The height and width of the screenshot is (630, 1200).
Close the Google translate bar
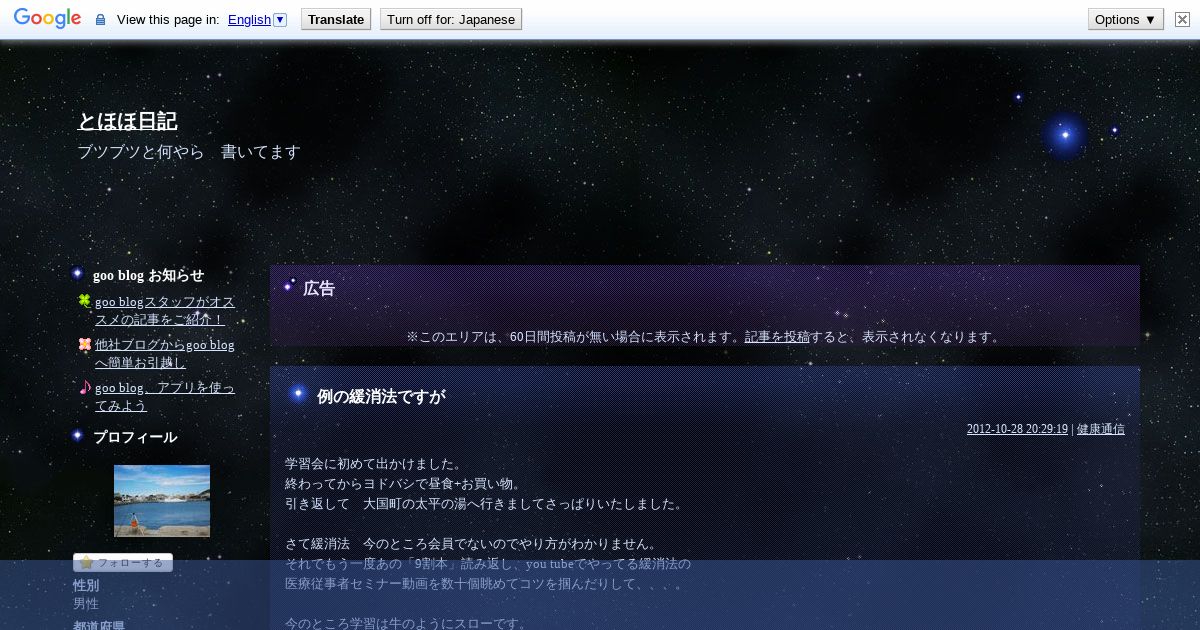(x=1182, y=19)
